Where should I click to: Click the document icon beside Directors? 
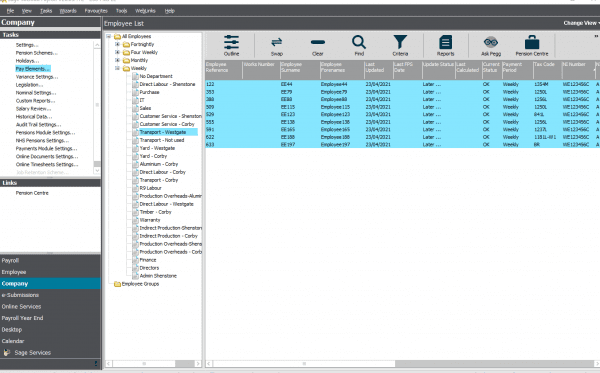[x=135, y=268]
